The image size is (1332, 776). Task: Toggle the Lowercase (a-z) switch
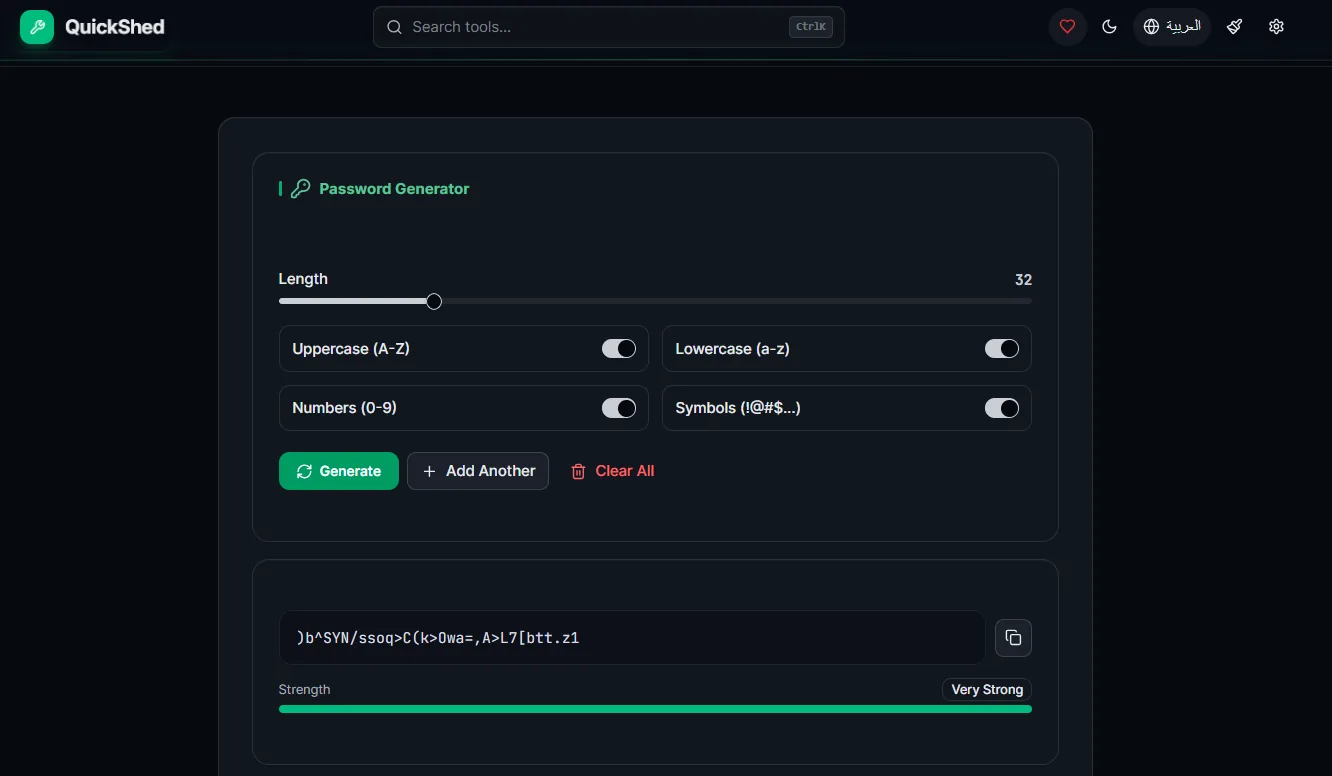coord(1002,349)
